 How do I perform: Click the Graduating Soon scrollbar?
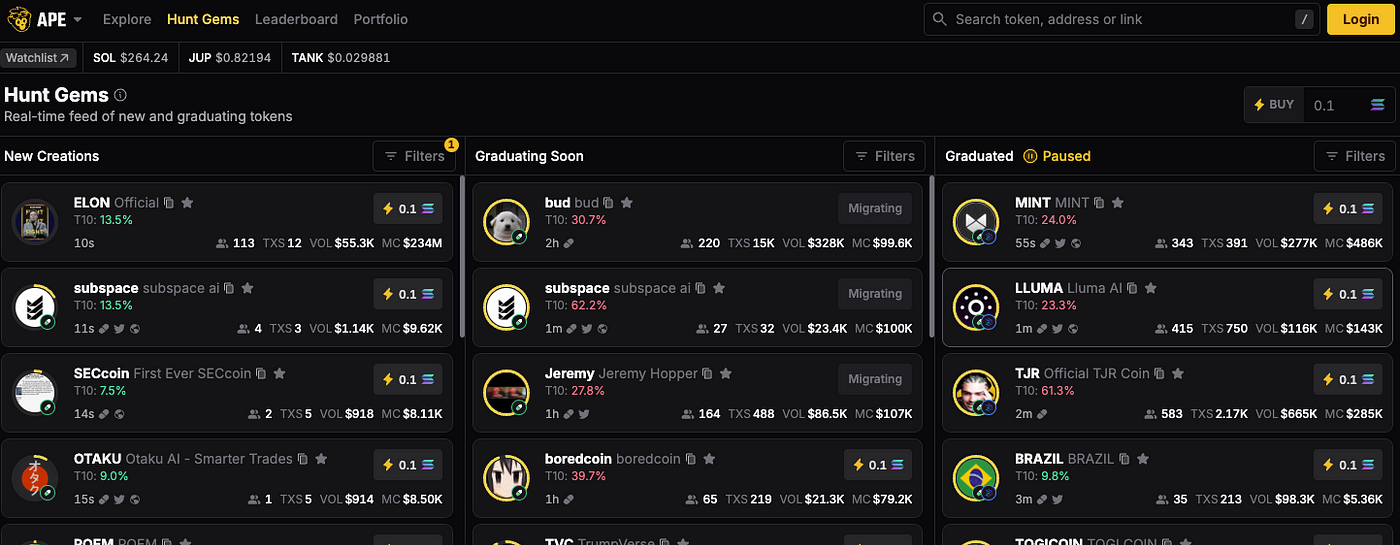(x=933, y=256)
